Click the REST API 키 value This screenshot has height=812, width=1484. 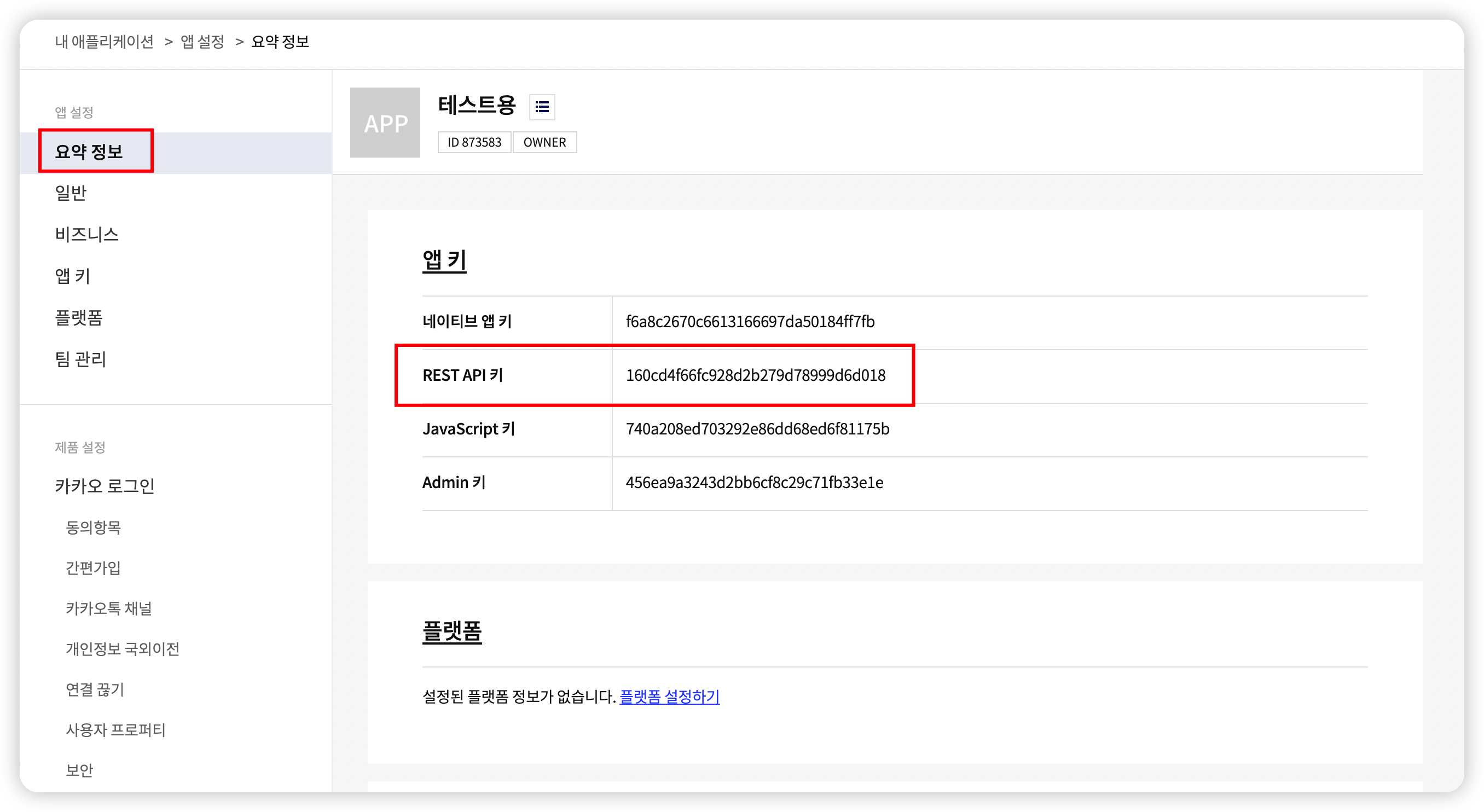(x=755, y=375)
